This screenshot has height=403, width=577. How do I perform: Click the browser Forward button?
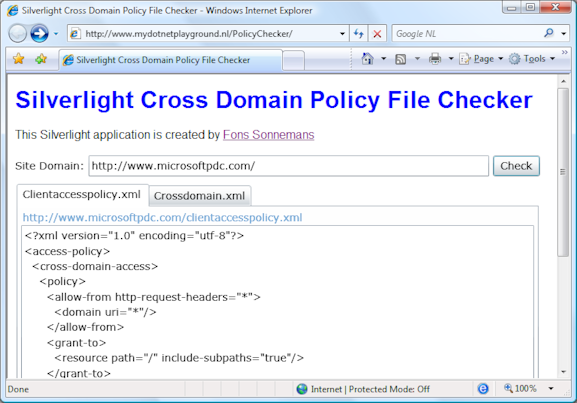tap(39, 34)
